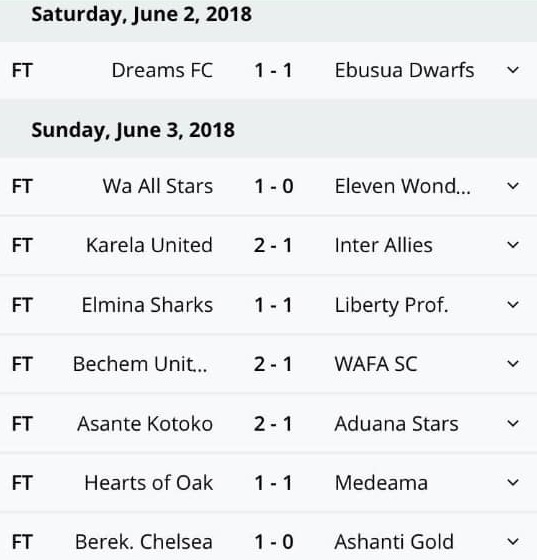Viewport: 537px width, 560px height.
Task: Select FT status in Berek. Chelsea row
Action: tap(22, 542)
